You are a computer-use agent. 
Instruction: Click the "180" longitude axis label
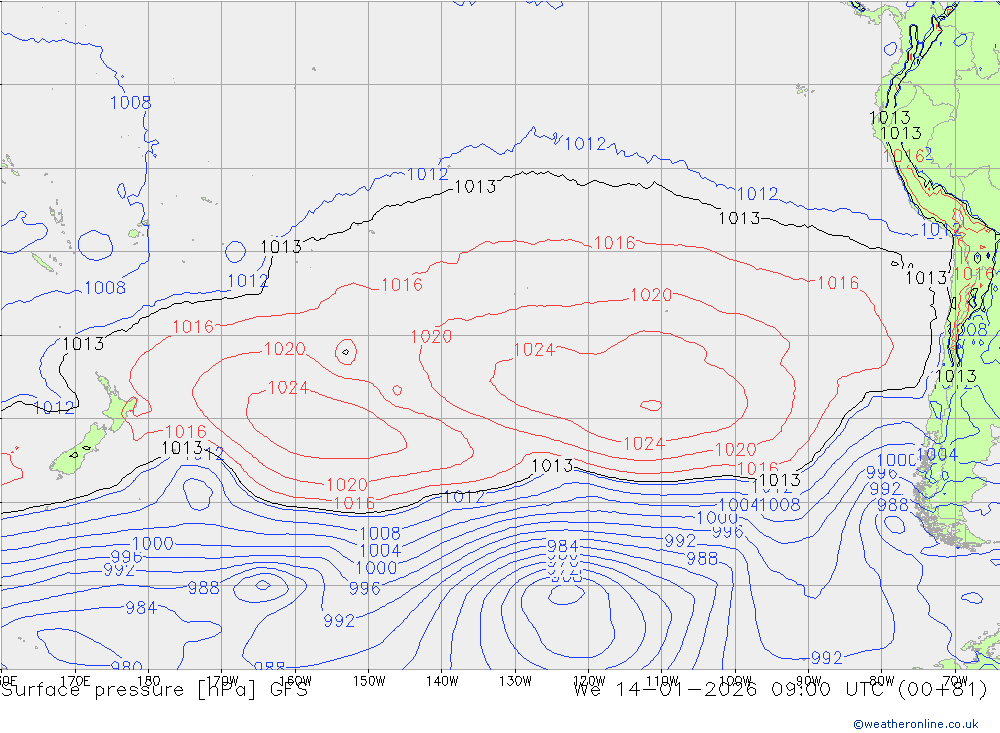click(x=149, y=681)
